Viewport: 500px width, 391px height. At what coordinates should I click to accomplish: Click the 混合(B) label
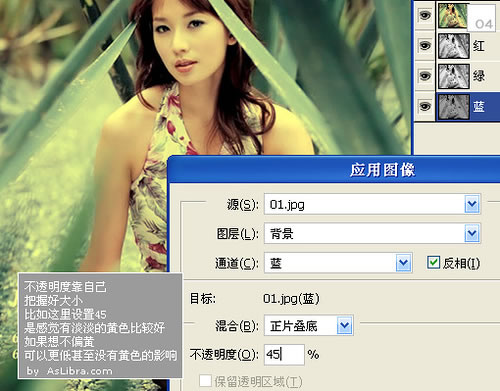click(x=237, y=326)
